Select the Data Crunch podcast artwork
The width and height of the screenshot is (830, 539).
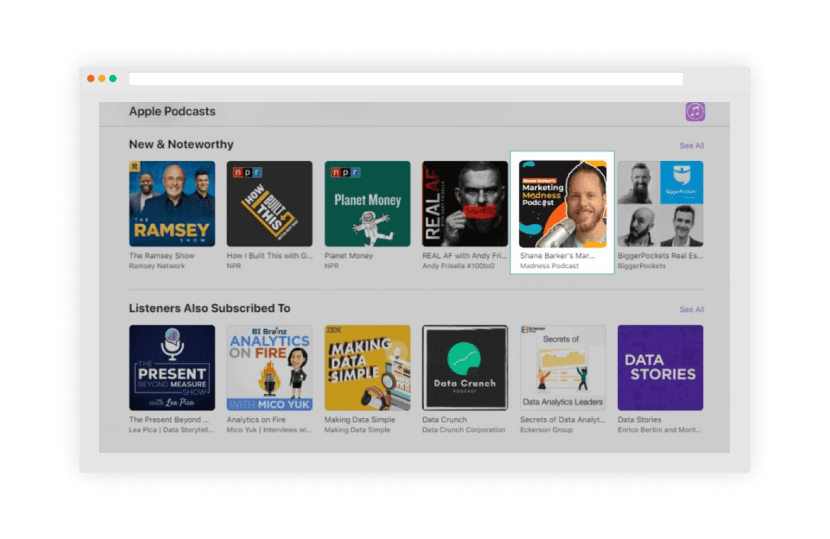point(465,368)
